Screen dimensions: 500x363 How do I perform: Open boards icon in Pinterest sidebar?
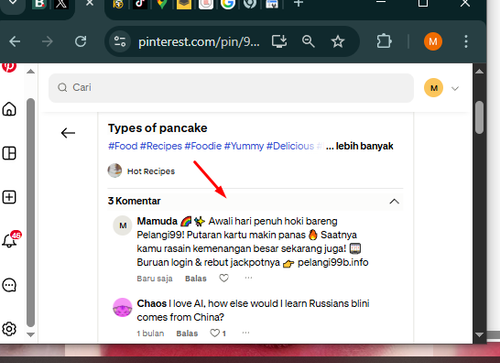tap(9, 153)
